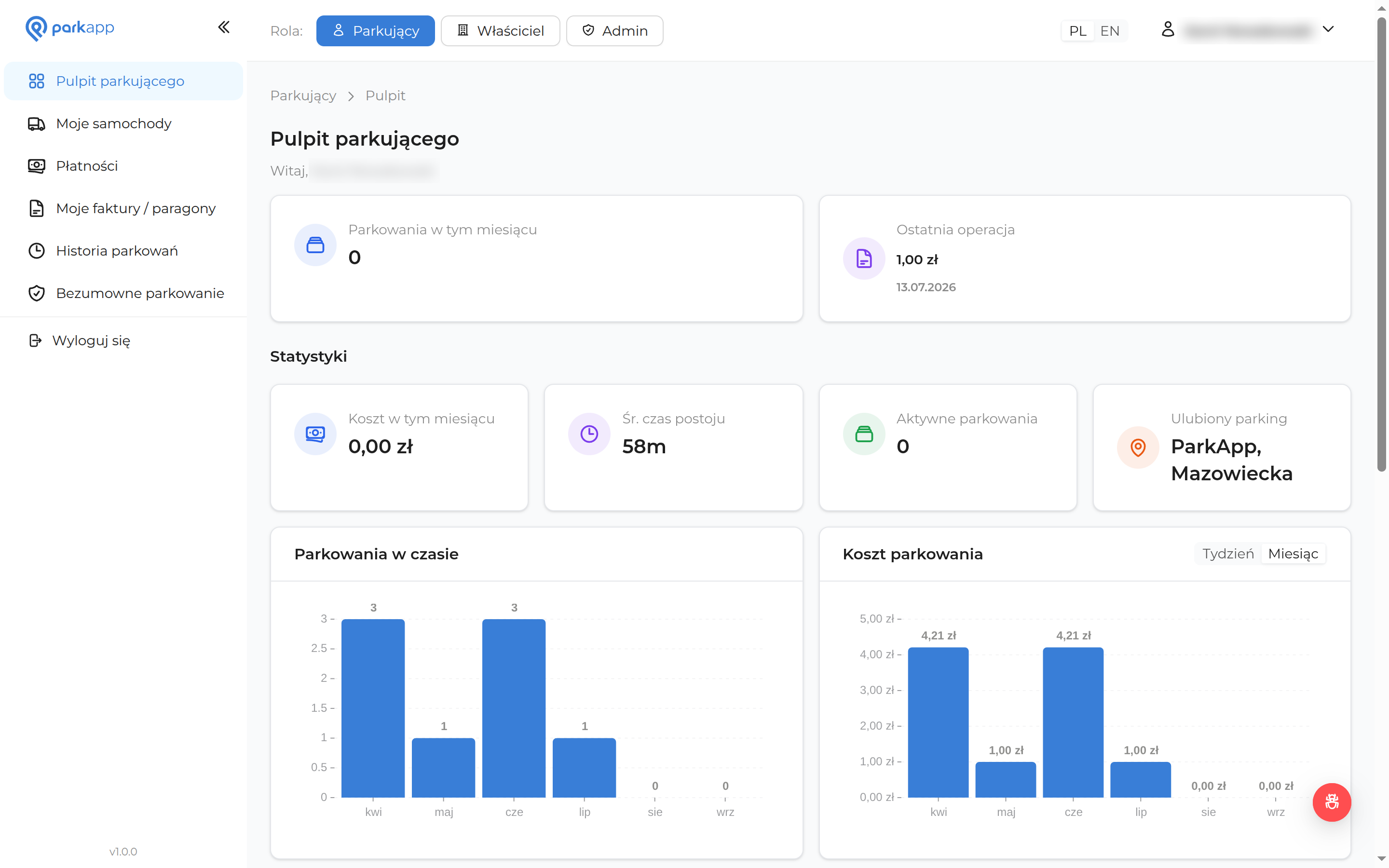Click the purple document icon in Ostatnia operacja
Image resolution: width=1389 pixels, height=868 pixels.
[864, 258]
